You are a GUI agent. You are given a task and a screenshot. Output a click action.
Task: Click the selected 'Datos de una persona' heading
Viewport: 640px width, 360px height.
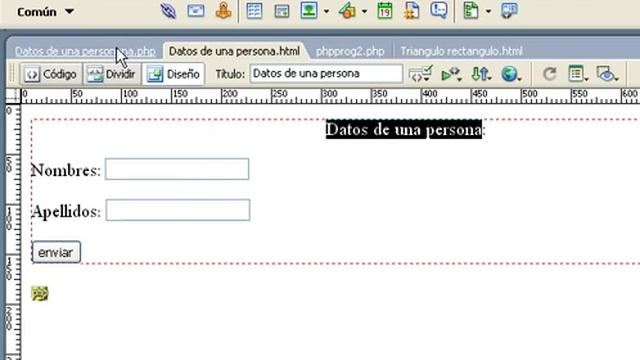tap(404, 129)
